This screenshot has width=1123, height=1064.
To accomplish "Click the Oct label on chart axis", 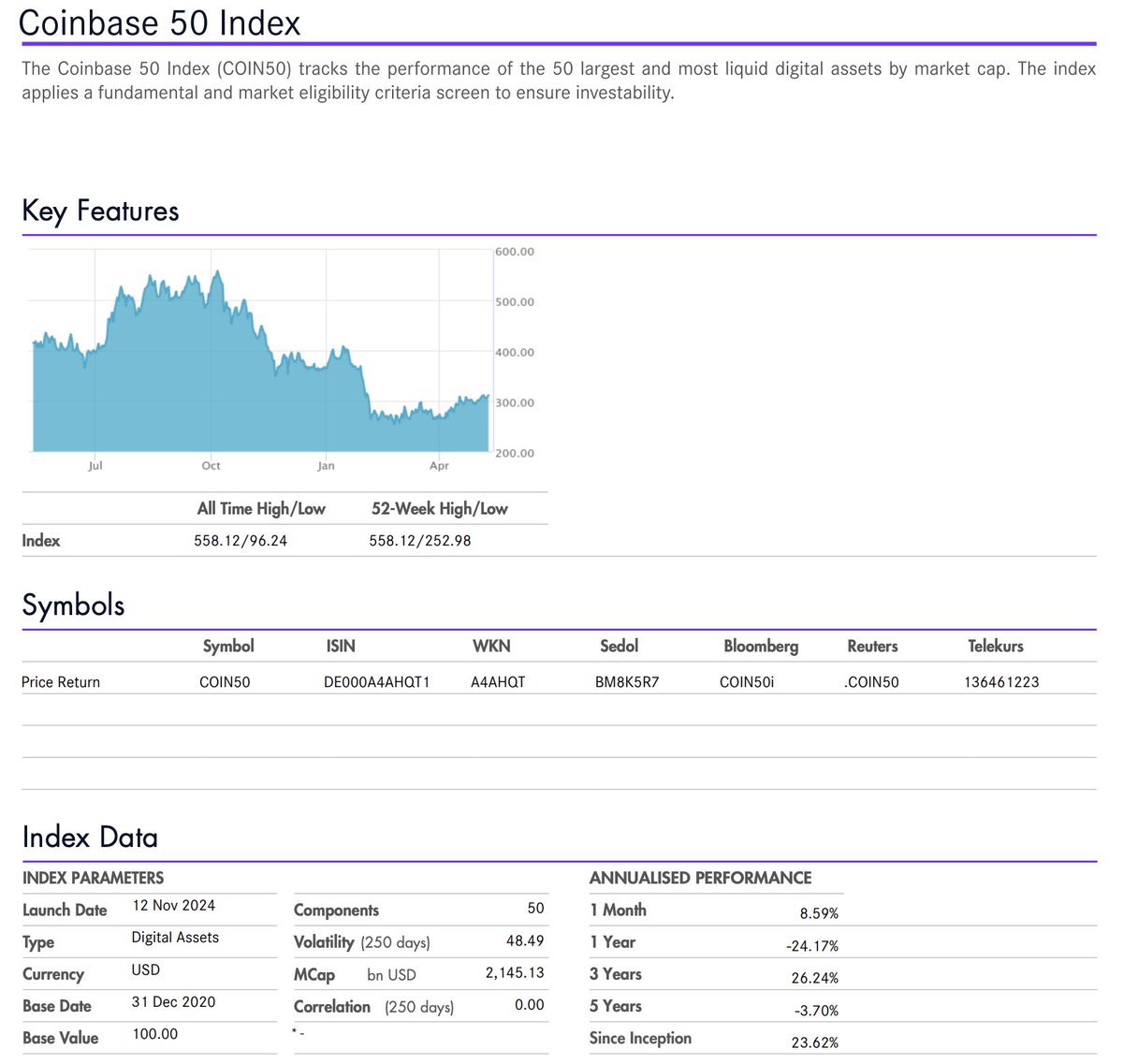I will tap(211, 466).
